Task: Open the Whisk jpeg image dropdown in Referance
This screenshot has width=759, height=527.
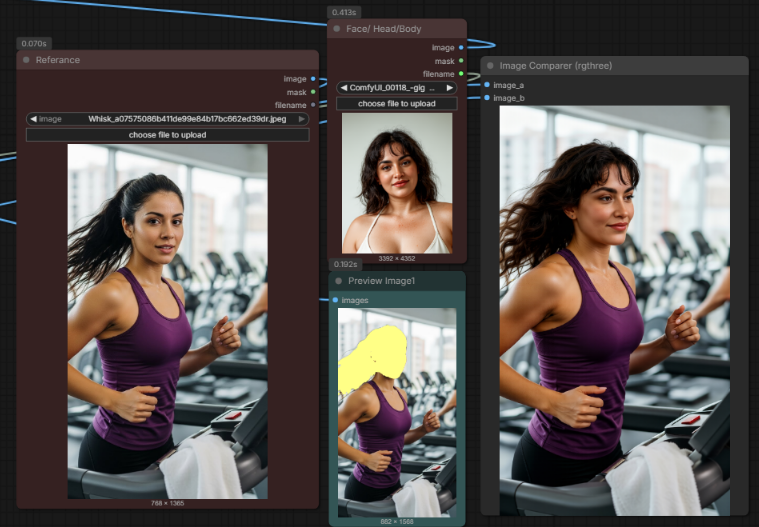Action: [167, 119]
